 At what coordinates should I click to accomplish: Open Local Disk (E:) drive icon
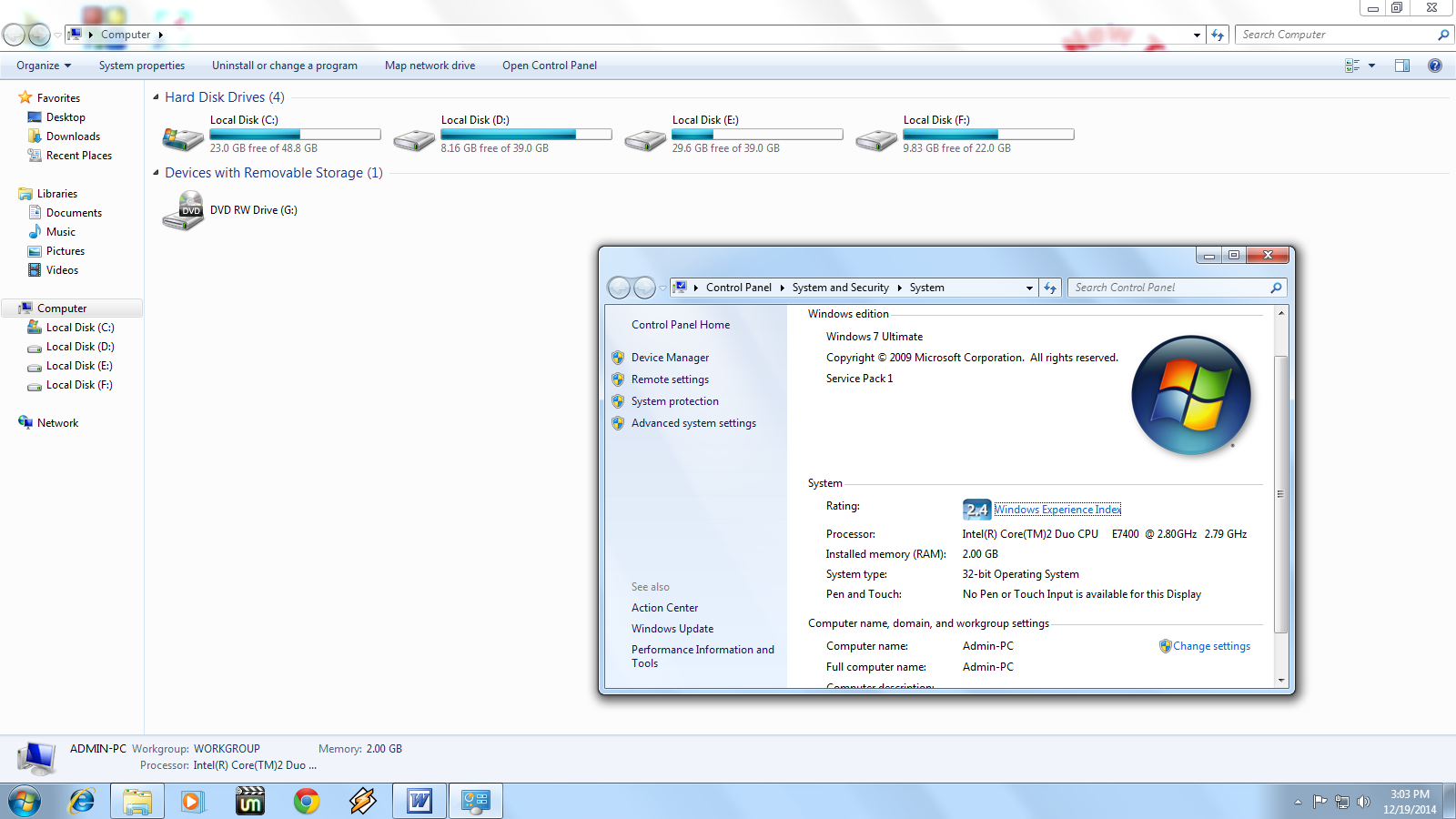pyautogui.click(x=645, y=138)
